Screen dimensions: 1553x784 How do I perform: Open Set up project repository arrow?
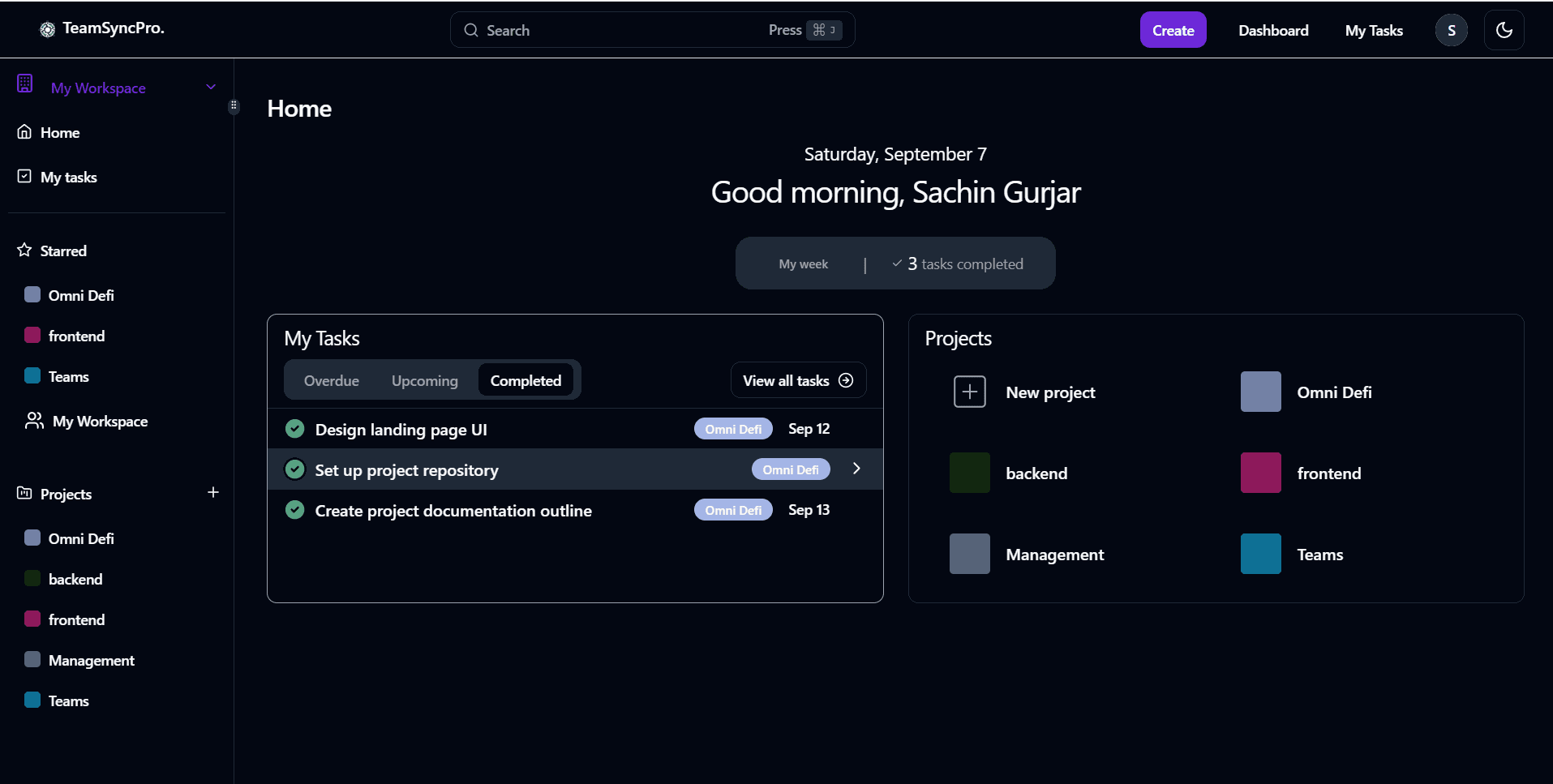856,469
